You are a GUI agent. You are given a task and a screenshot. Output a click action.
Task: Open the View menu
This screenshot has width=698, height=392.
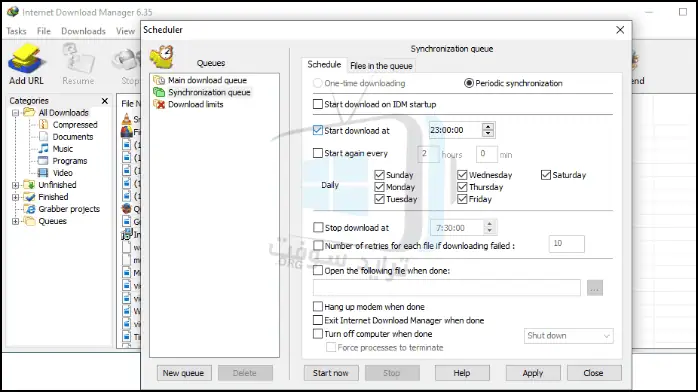[125, 31]
